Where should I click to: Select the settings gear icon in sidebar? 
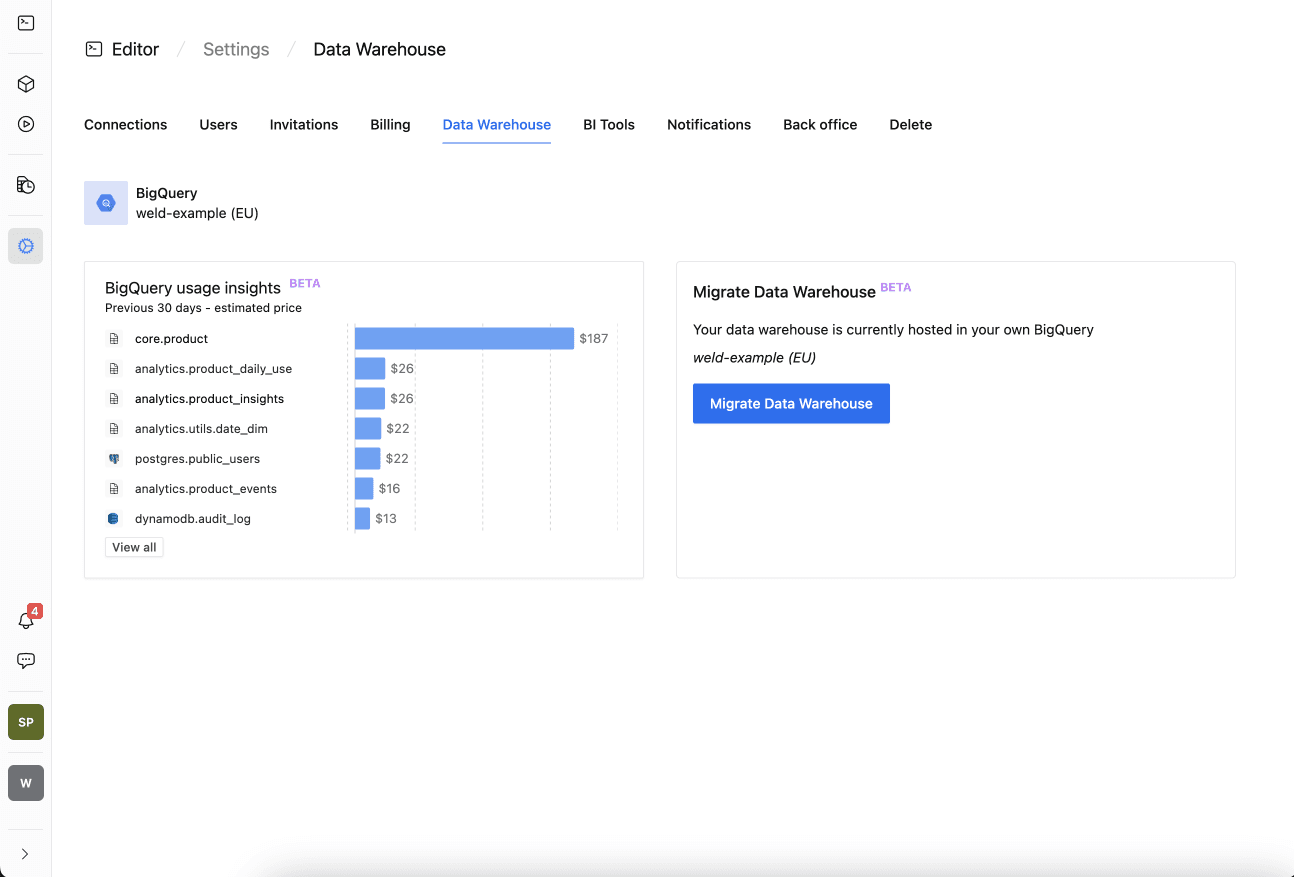[26, 246]
